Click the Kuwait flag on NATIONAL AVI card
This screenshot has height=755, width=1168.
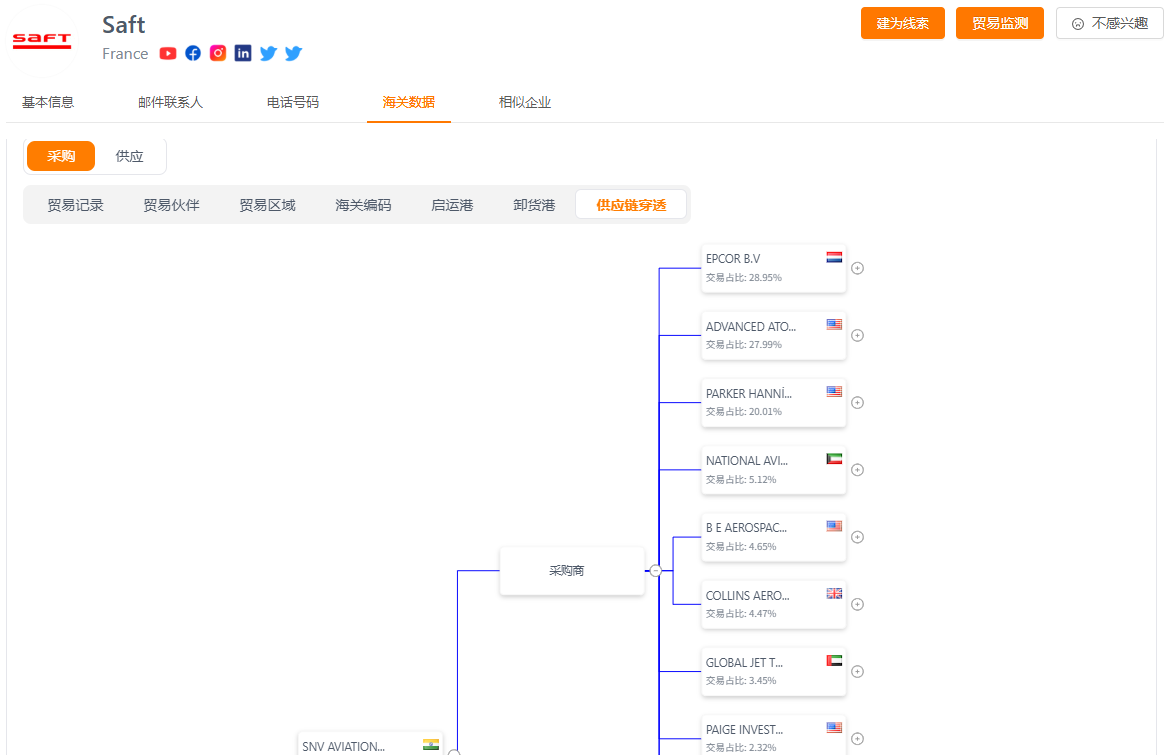(x=834, y=459)
